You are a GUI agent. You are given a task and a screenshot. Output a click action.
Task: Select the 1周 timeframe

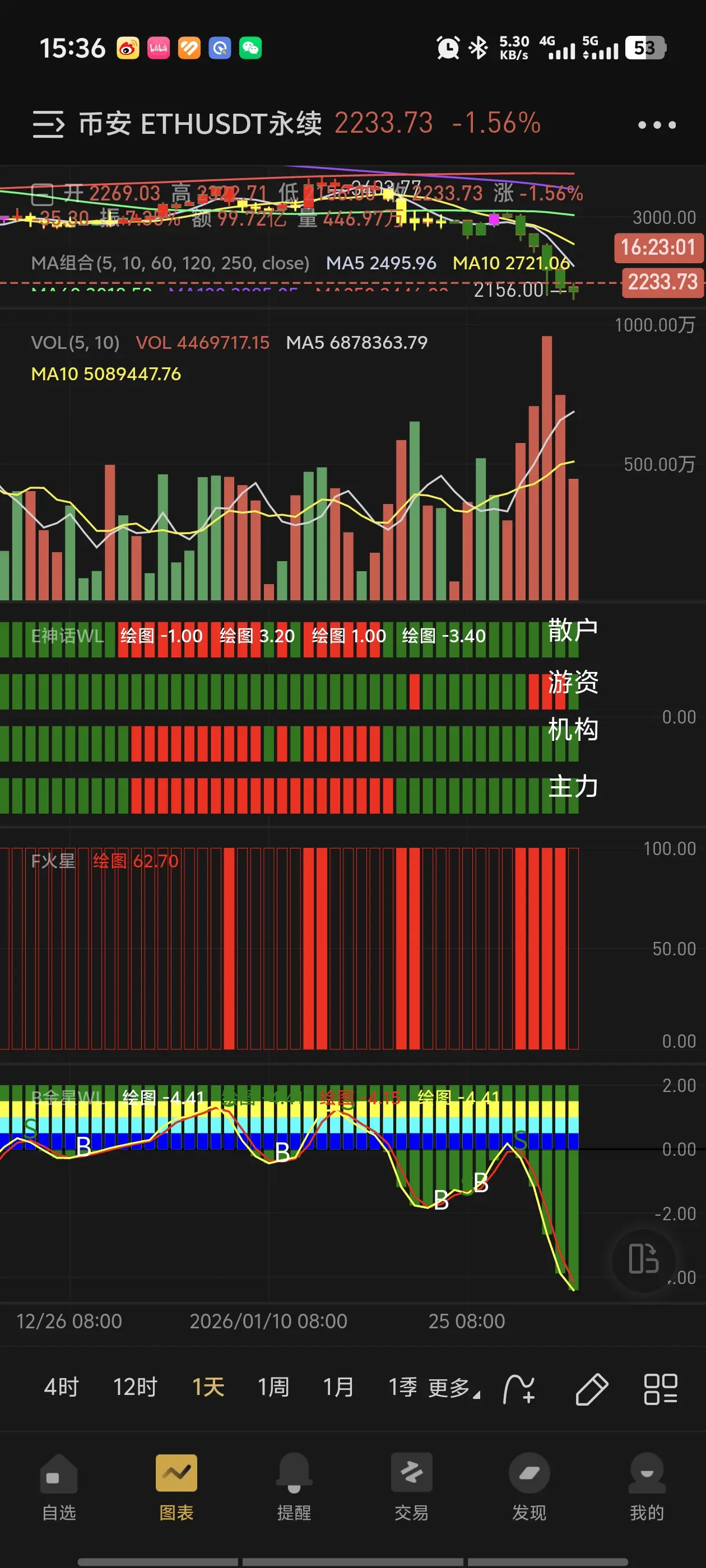click(x=273, y=1387)
